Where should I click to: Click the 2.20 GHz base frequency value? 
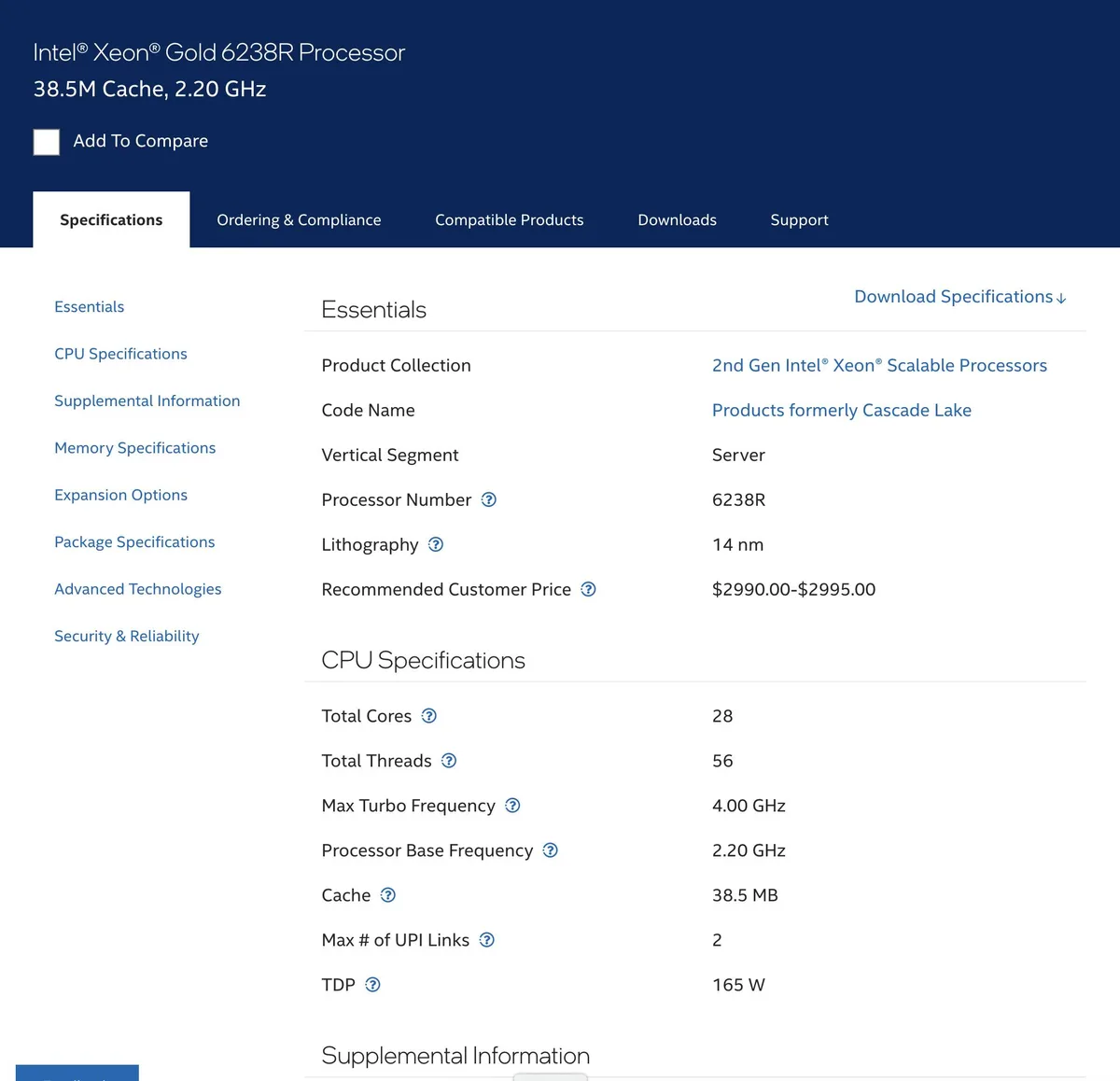pyautogui.click(x=749, y=850)
